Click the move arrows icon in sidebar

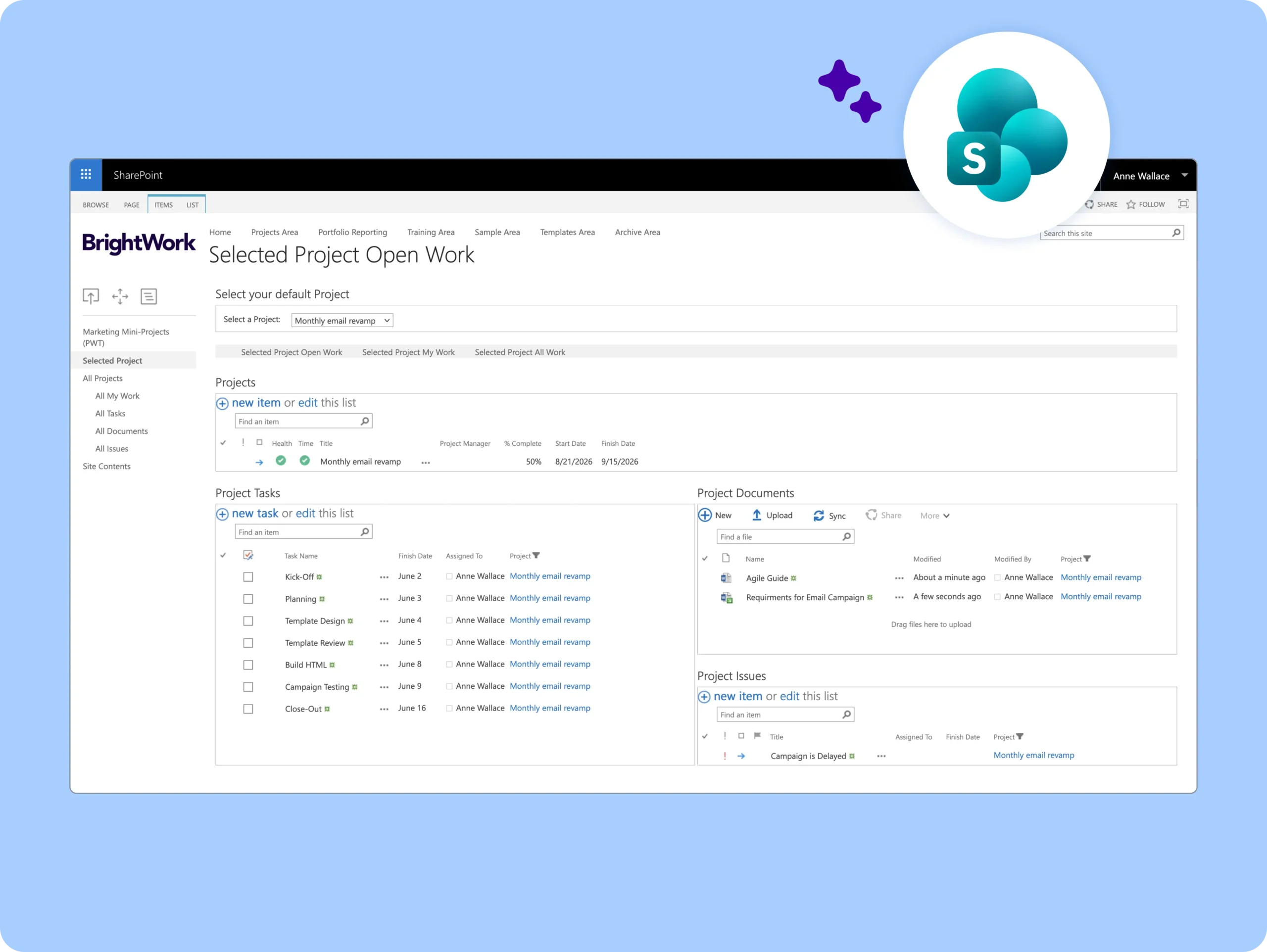(x=120, y=296)
